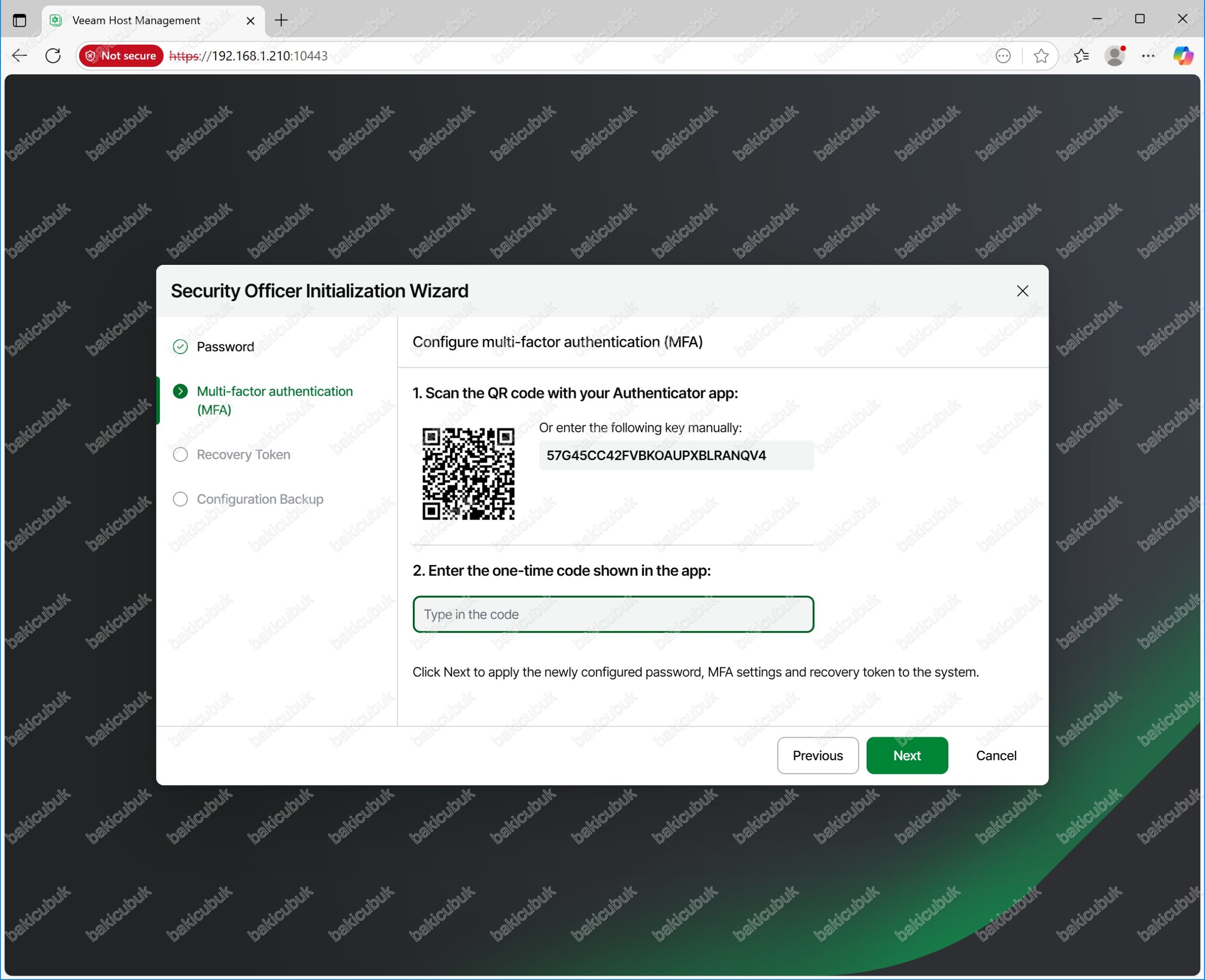Screen dimensions: 1205x980
Task: Select Multi-factor authentication (MFA) step
Action: [x=274, y=400]
